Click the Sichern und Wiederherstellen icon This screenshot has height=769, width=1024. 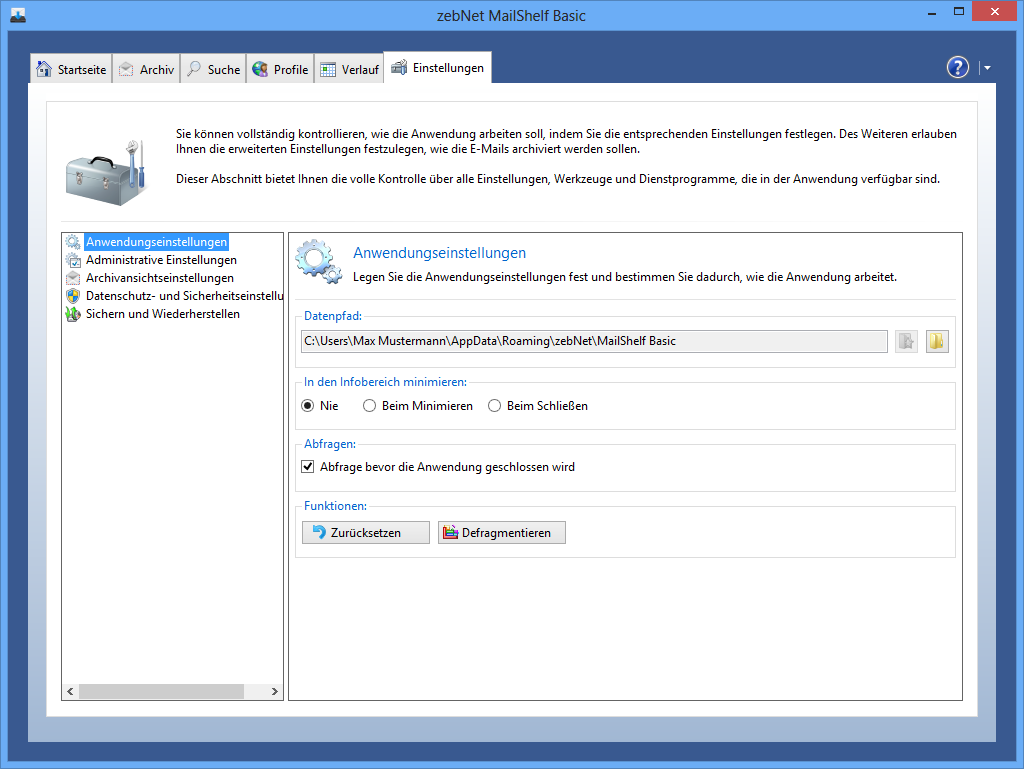click(73, 314)
